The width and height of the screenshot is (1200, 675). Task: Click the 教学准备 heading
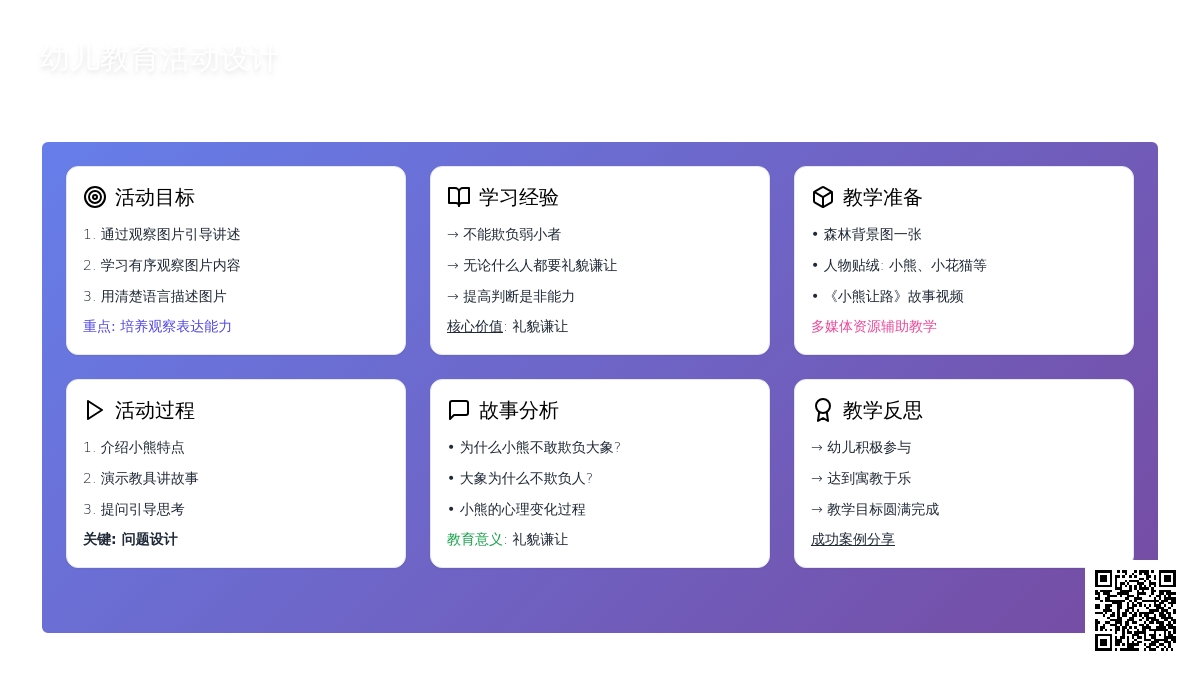click(x=883, y=197)
